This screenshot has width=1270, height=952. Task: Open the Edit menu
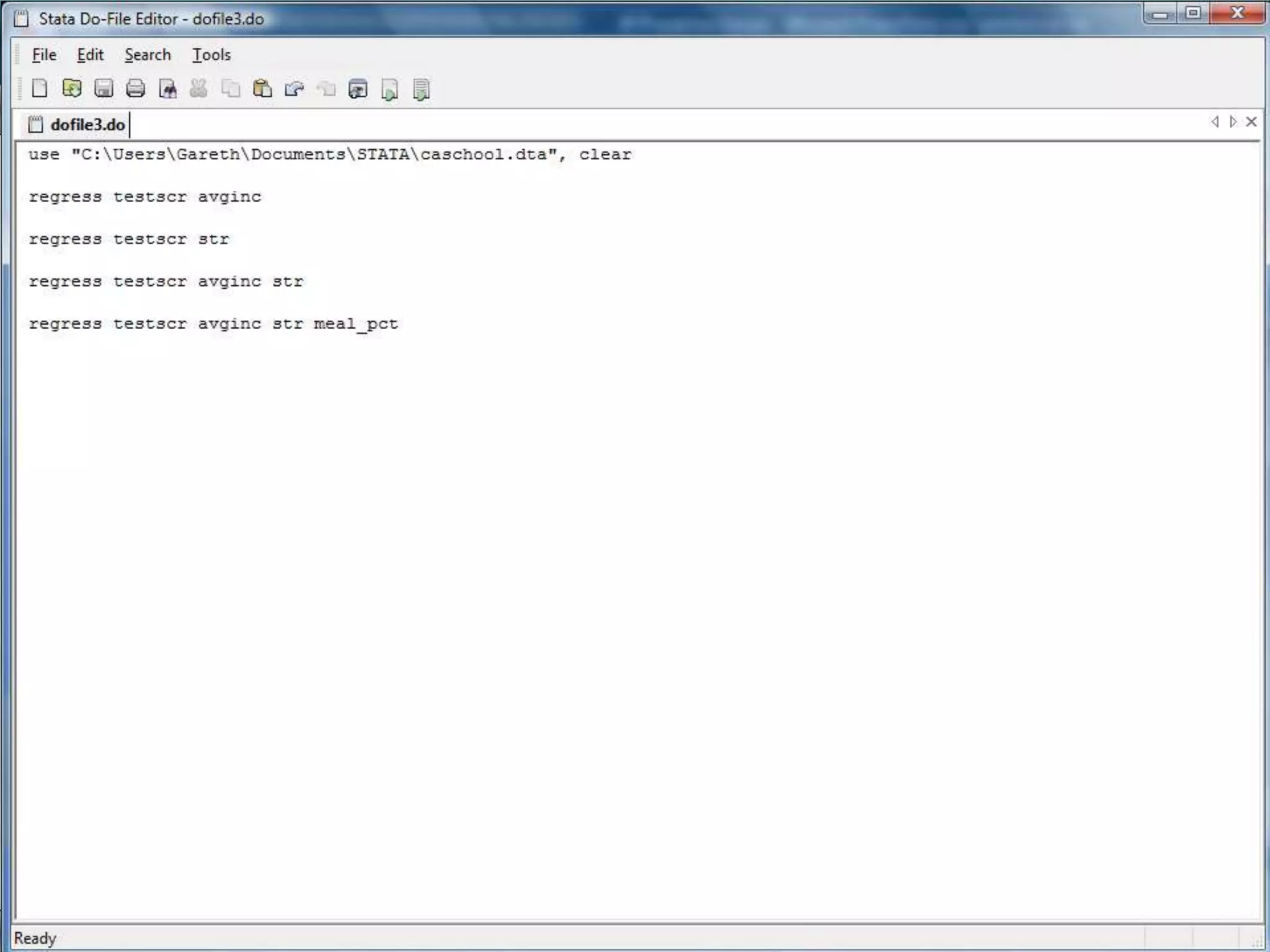(90, 55)
